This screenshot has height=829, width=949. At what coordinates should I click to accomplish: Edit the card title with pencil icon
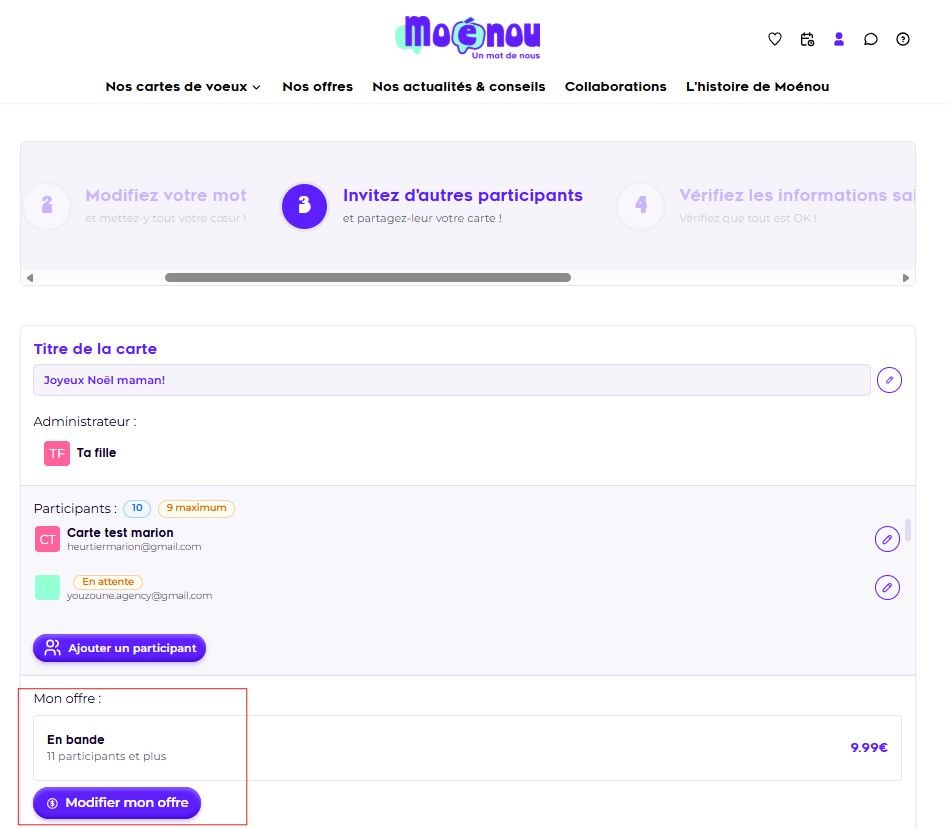[889, 380]
